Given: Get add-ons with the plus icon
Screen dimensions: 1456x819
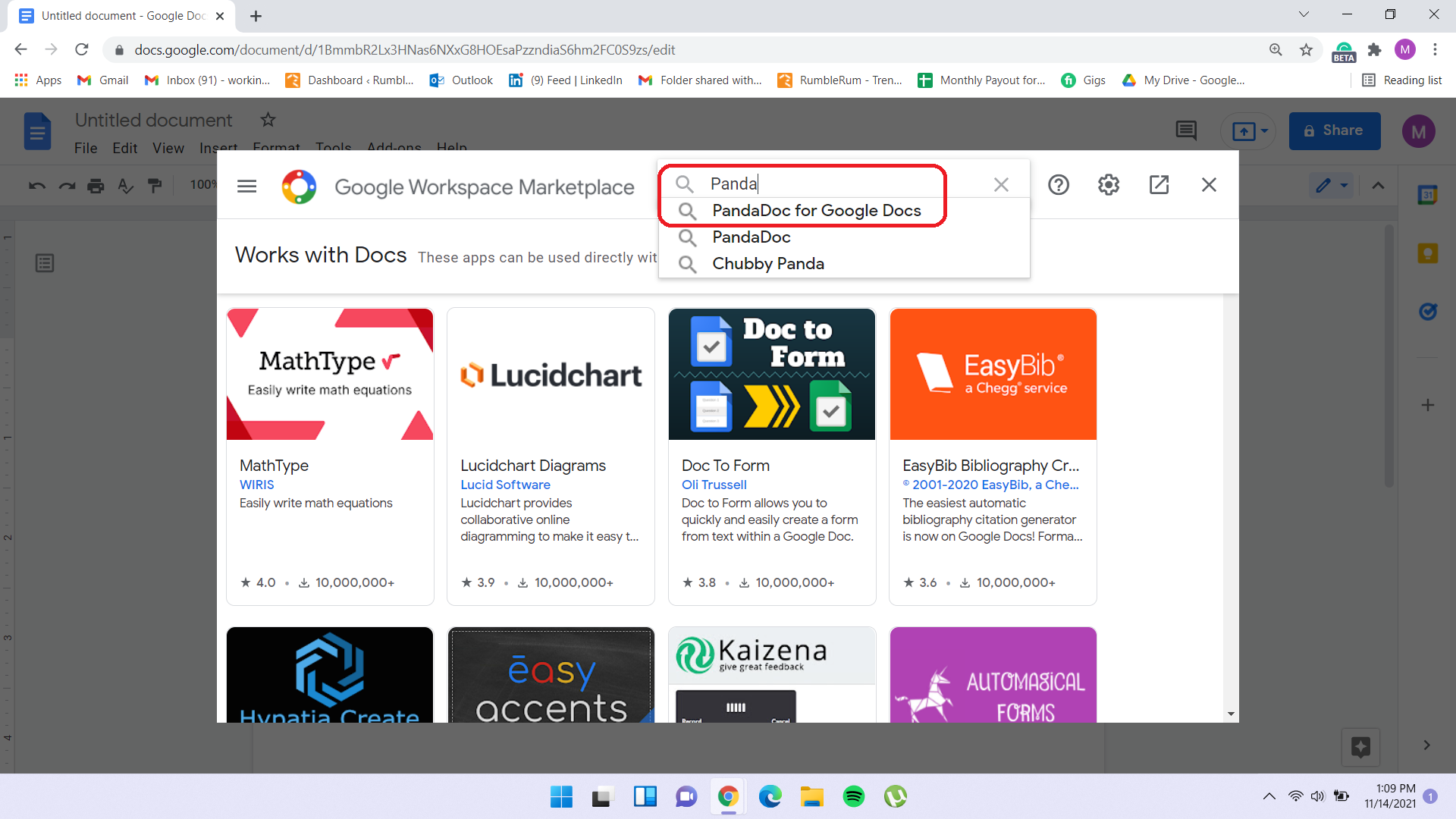Looking at the screenshot, I should (x=1427, y=405).
